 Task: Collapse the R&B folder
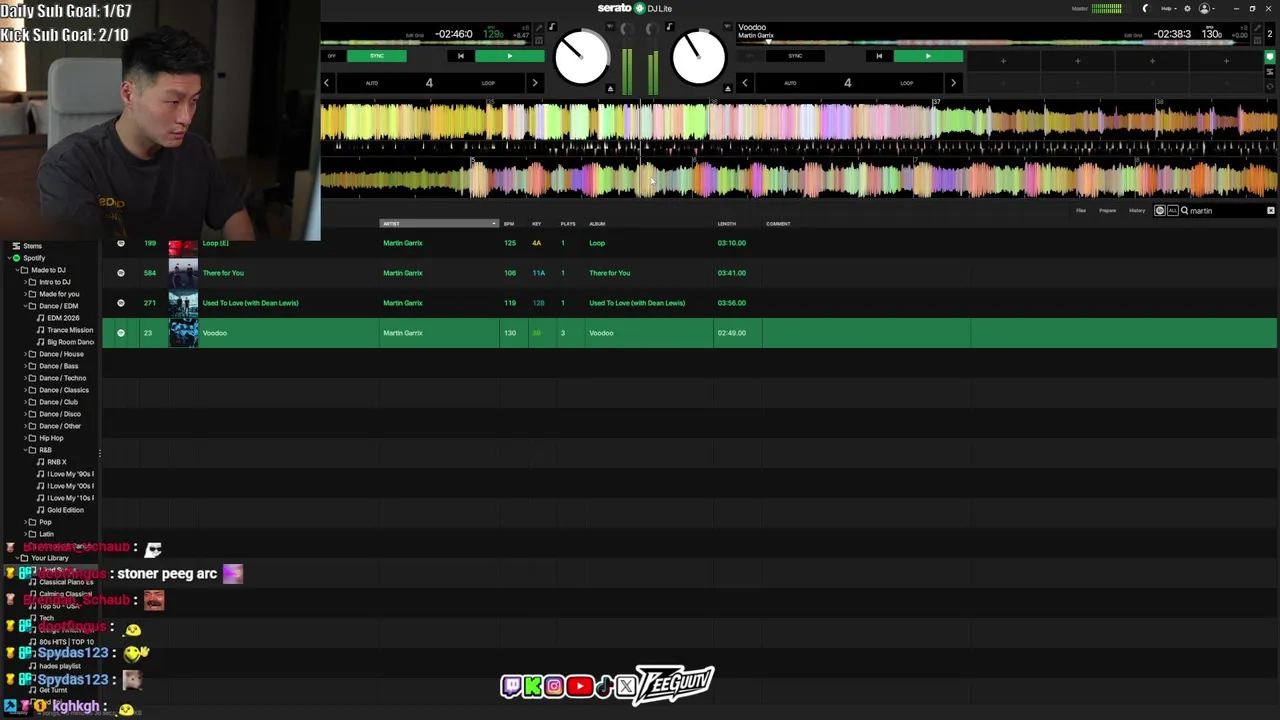point(25,450)
